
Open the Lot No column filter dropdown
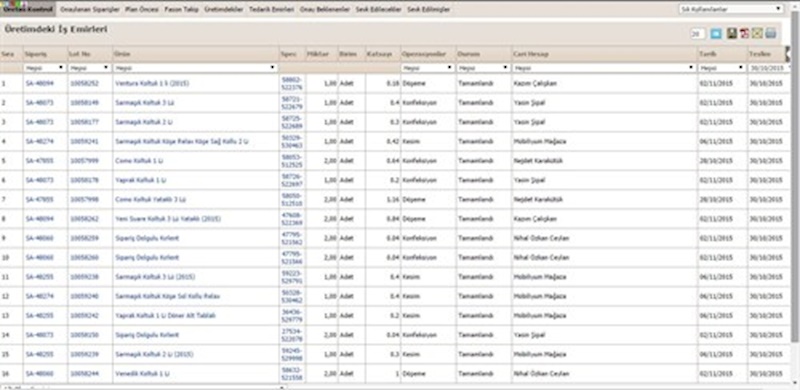tap(90, 68)
